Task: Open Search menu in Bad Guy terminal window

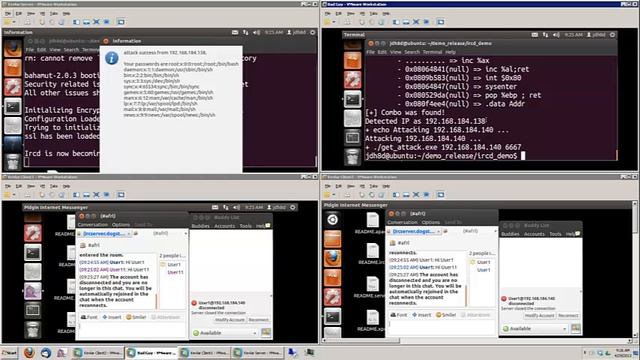Action: (x=411, y=52)
